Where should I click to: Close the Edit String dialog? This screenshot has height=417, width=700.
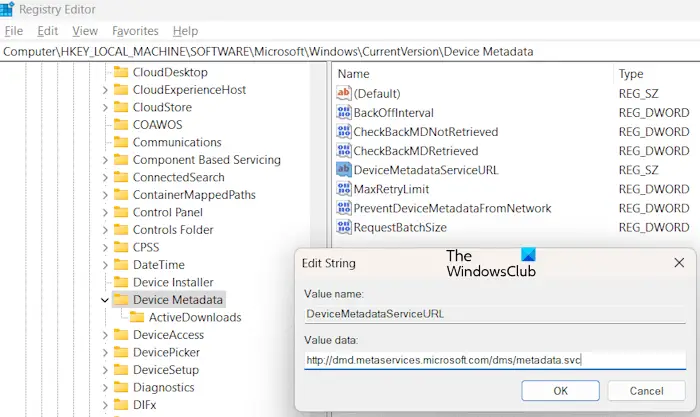[679, 263]
